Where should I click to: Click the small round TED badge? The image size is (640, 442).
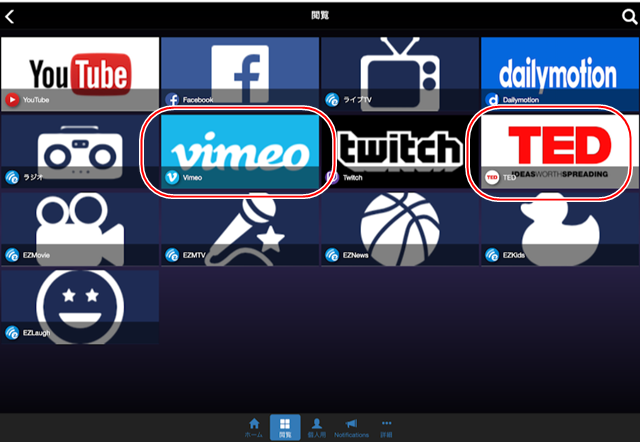492,178
